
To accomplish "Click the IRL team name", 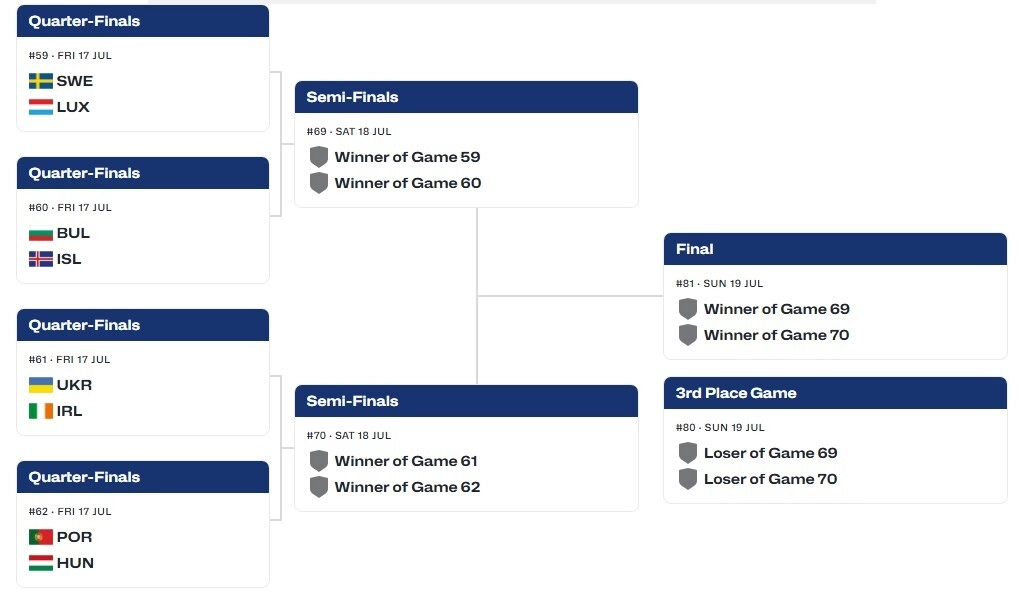I will (69, 411).
